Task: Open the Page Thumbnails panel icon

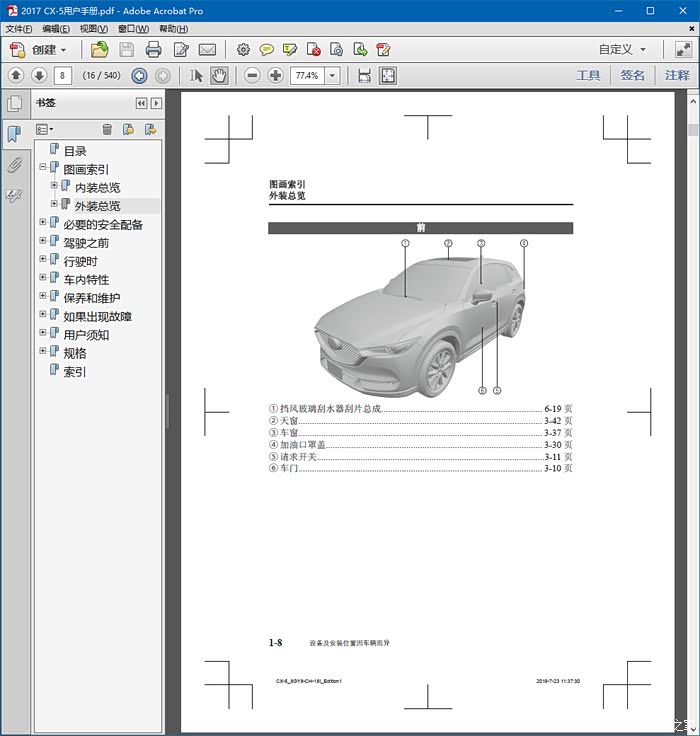Action: tap(14, 103)
